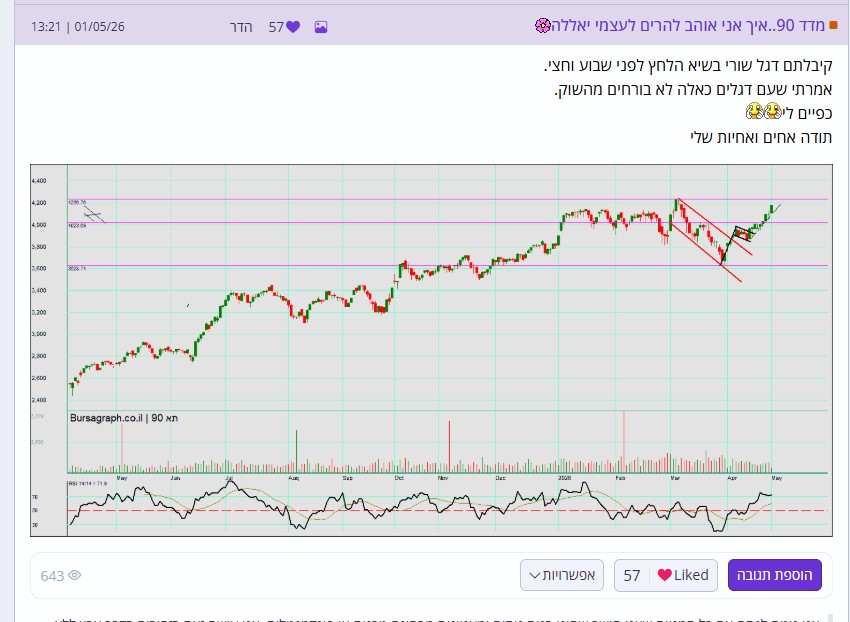Screen dimensions: 850x622
Task: Click the chevron arrow on אפשרויות
Action: [x=535, y=576]
